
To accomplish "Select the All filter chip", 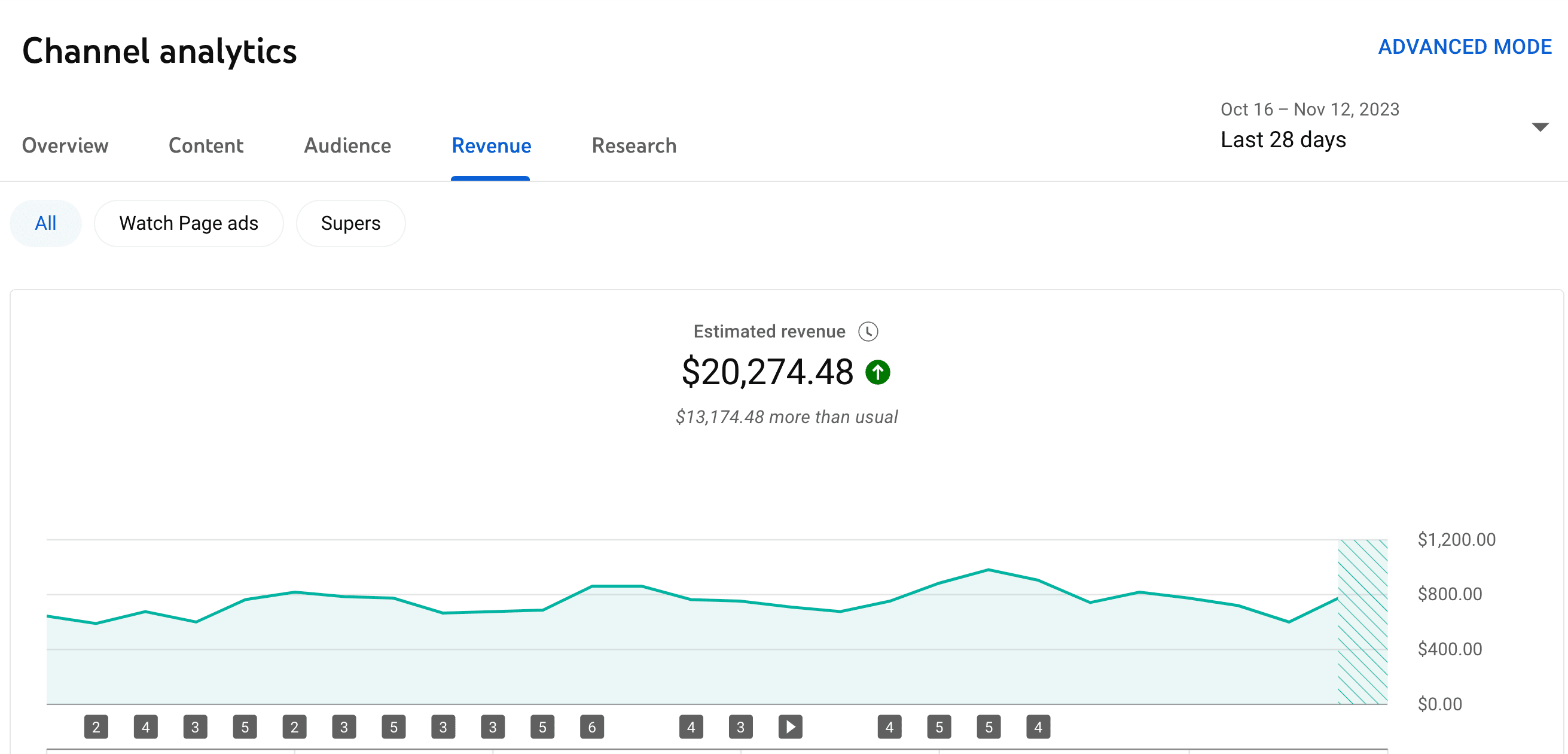I will [x=45, y=224].
